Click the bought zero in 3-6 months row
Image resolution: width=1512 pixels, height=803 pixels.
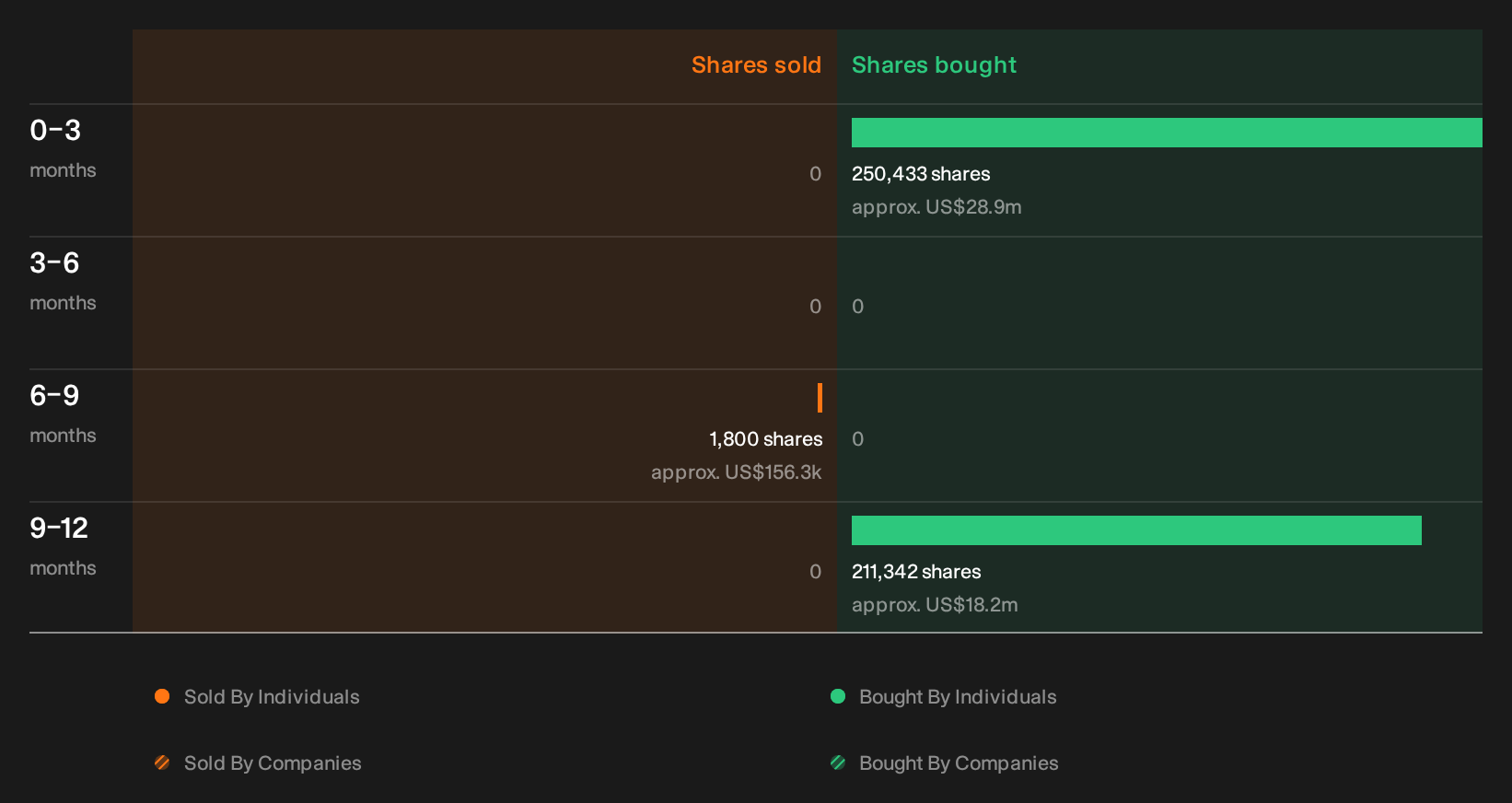857,307
